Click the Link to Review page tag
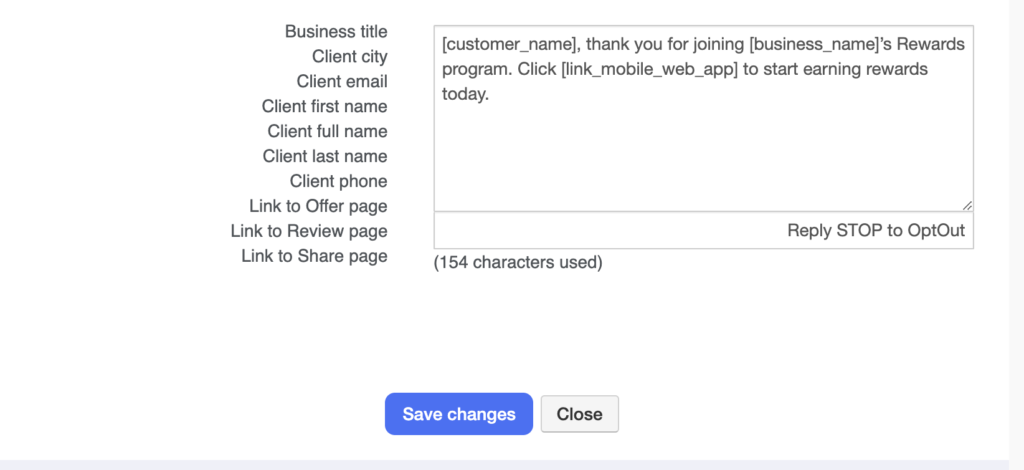 point(309,232)
